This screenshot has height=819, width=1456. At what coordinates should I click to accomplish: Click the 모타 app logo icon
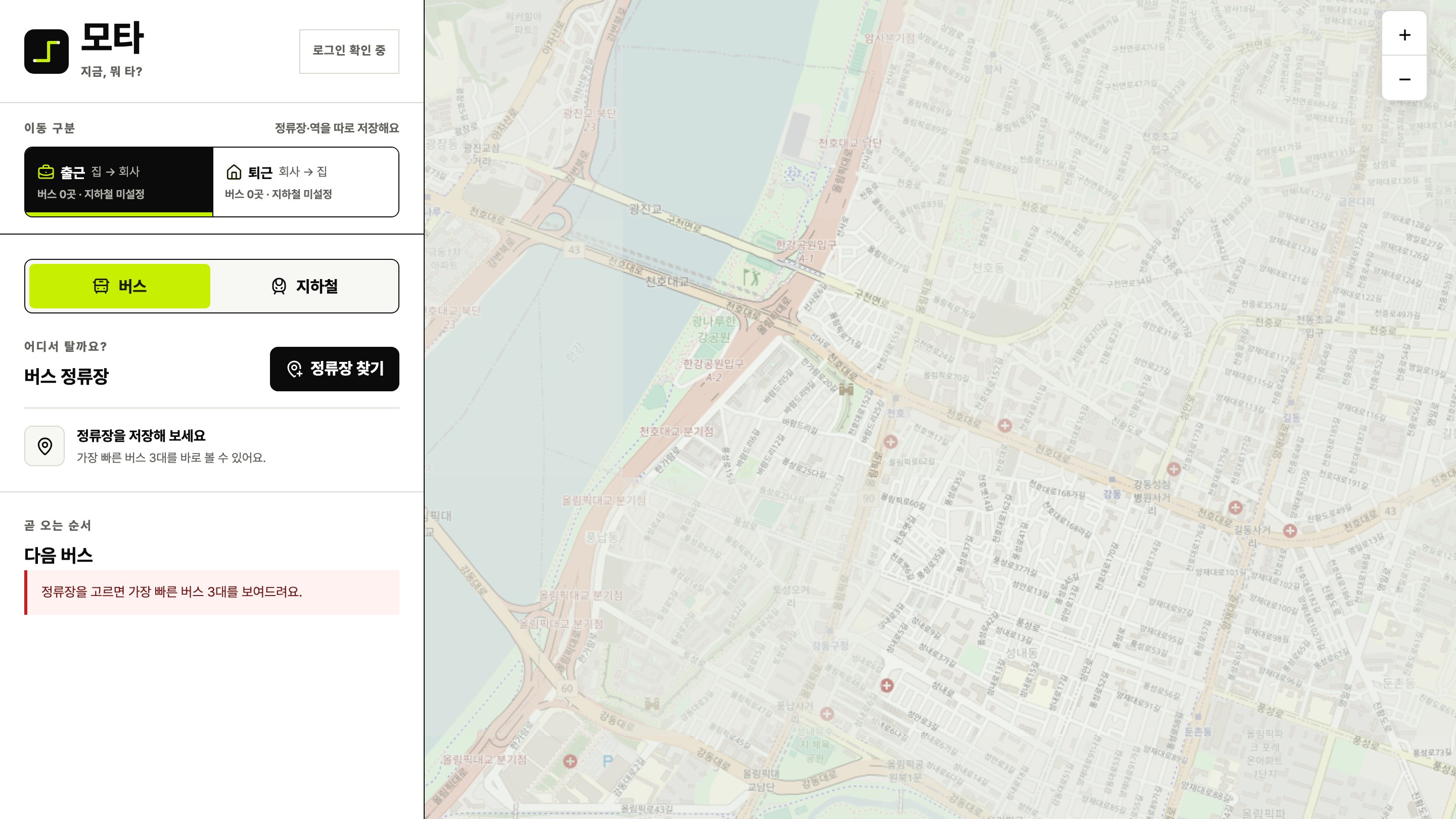(x=47, y=52)
